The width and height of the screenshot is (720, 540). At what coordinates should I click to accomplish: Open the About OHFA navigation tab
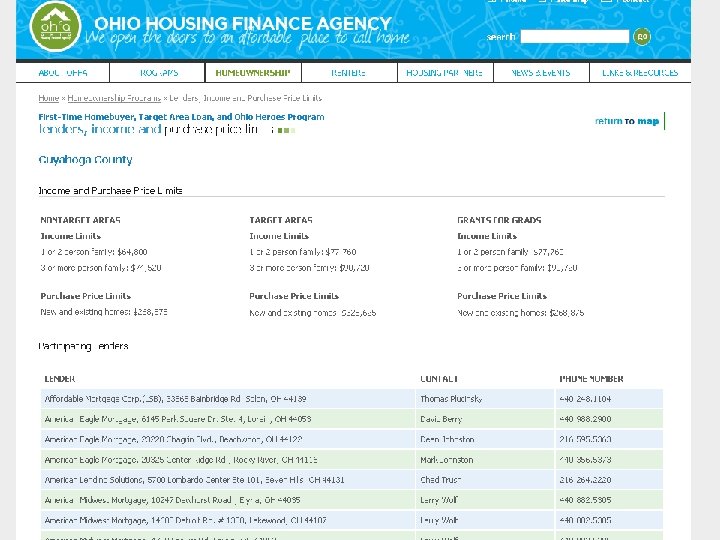pyautogui.click(x=63, y=73)
